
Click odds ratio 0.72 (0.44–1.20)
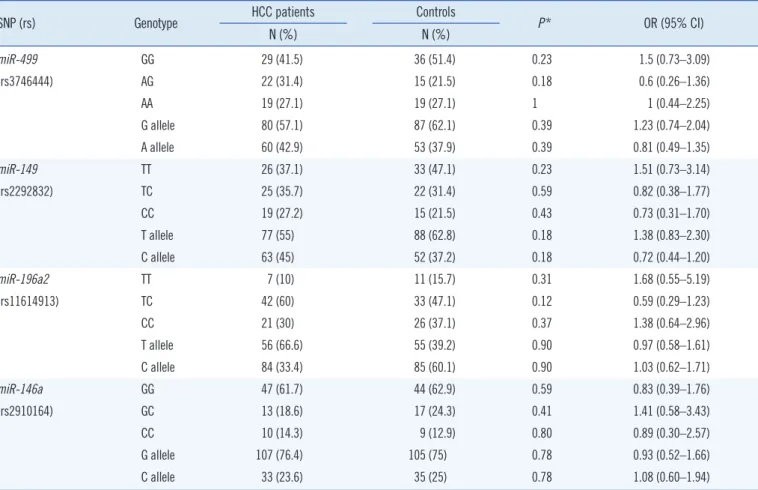[672, 258]
